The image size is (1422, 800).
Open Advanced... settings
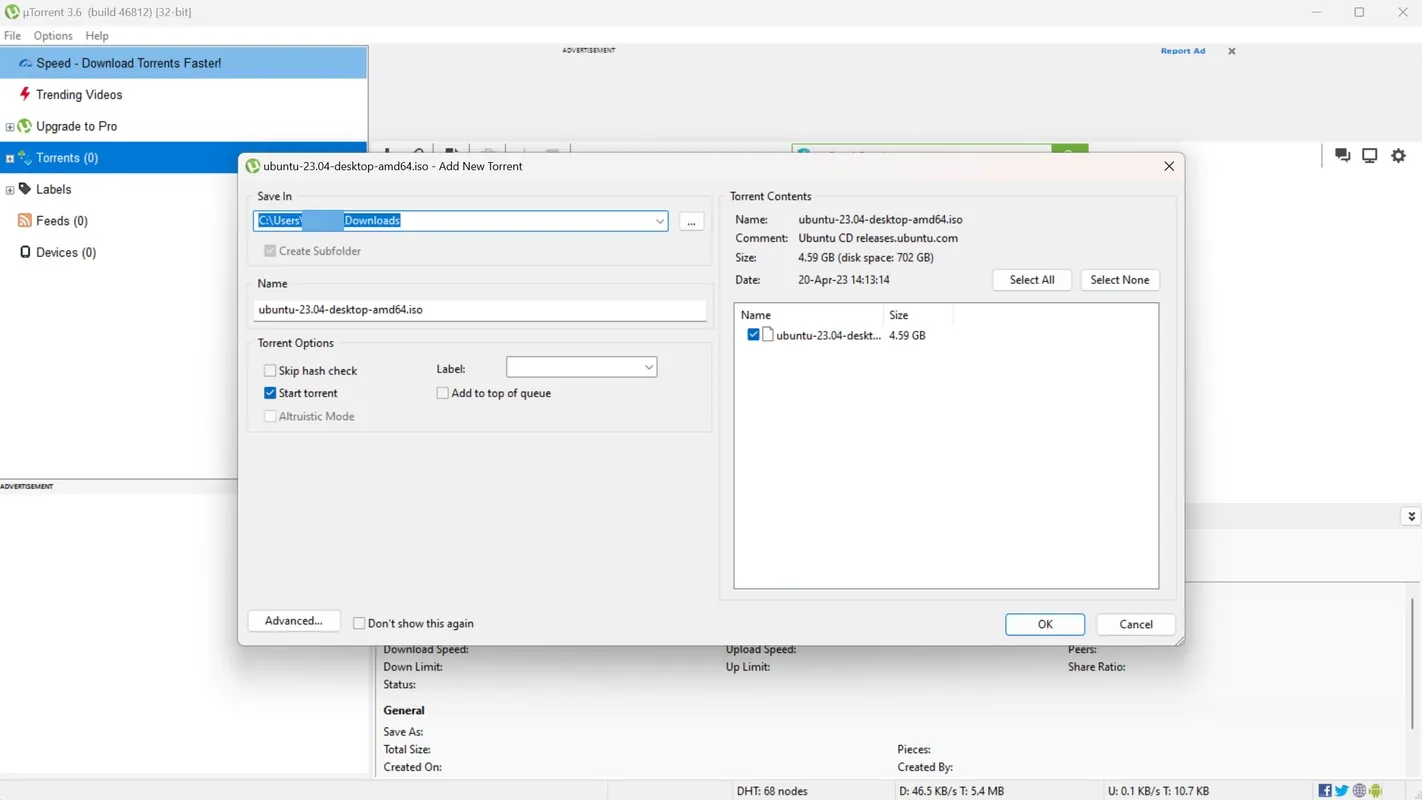point(294,621)
